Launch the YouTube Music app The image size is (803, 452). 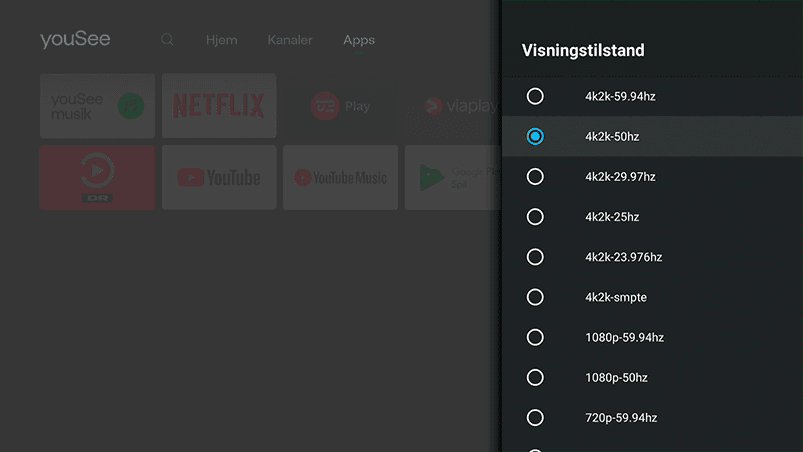pos(340,177)
